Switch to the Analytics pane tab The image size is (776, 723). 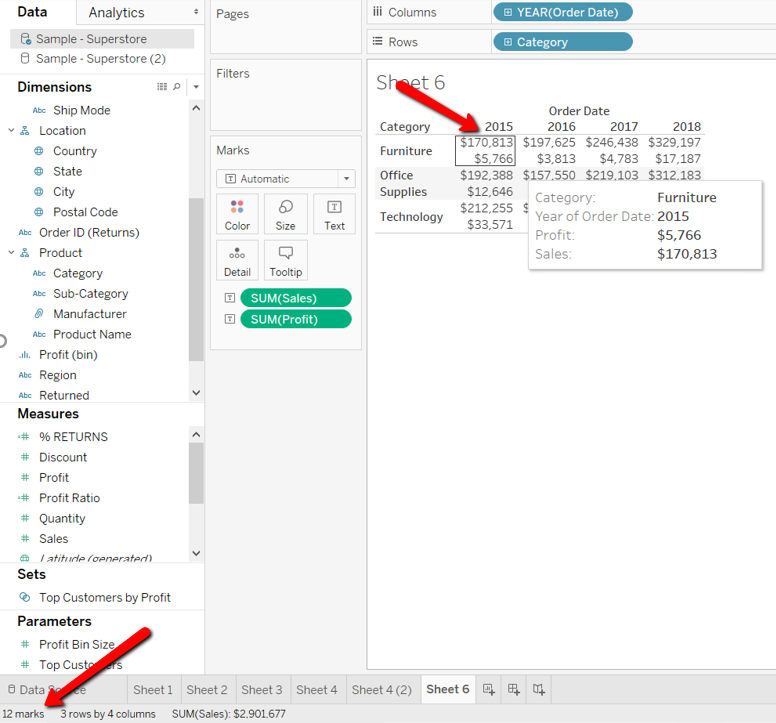click(117, 12)
